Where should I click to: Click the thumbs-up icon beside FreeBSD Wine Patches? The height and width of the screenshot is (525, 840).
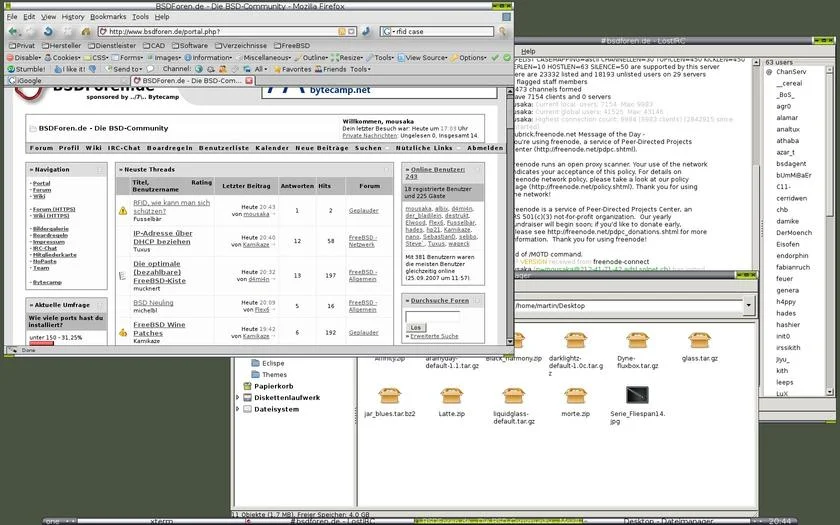click(123, 333)
